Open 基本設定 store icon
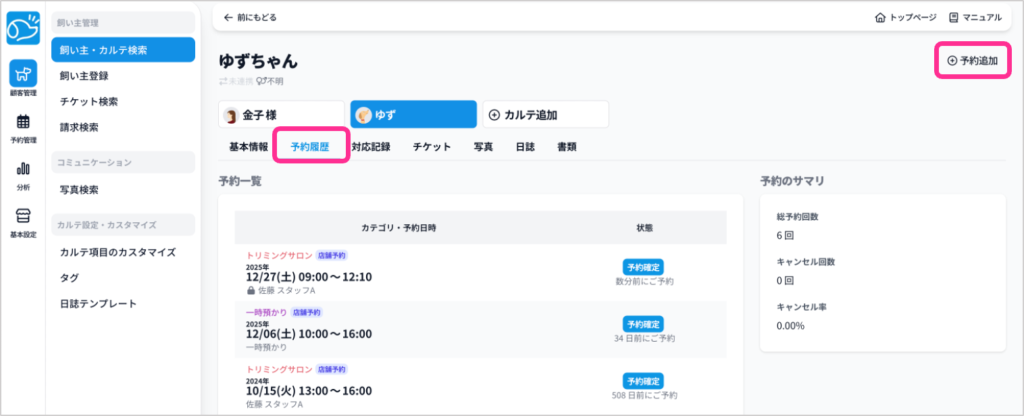The width and height of the screenshot is (1024, 416). point(23,221)
